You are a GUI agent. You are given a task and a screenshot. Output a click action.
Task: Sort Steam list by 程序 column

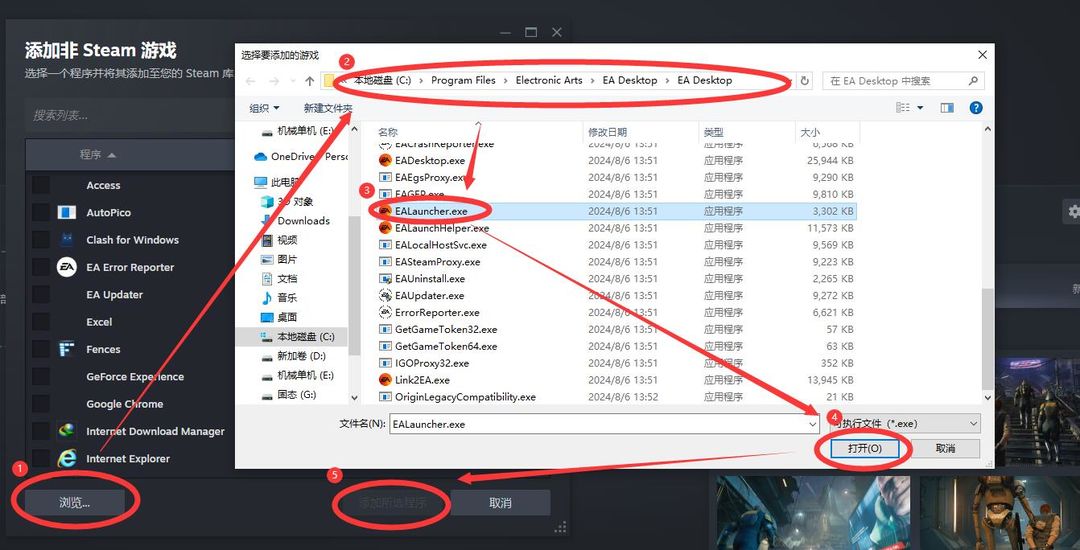point(97,155)
